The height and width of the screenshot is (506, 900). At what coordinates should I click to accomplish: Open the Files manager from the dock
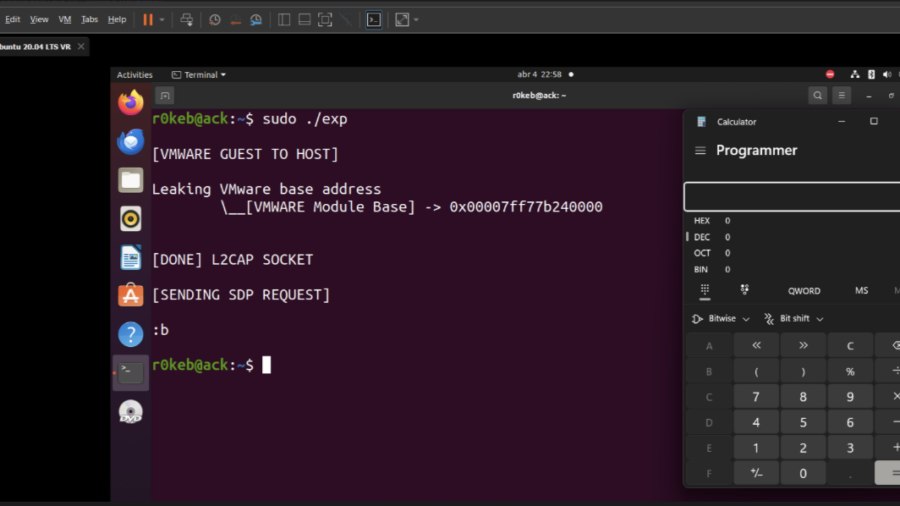click(x=131, y=180)
